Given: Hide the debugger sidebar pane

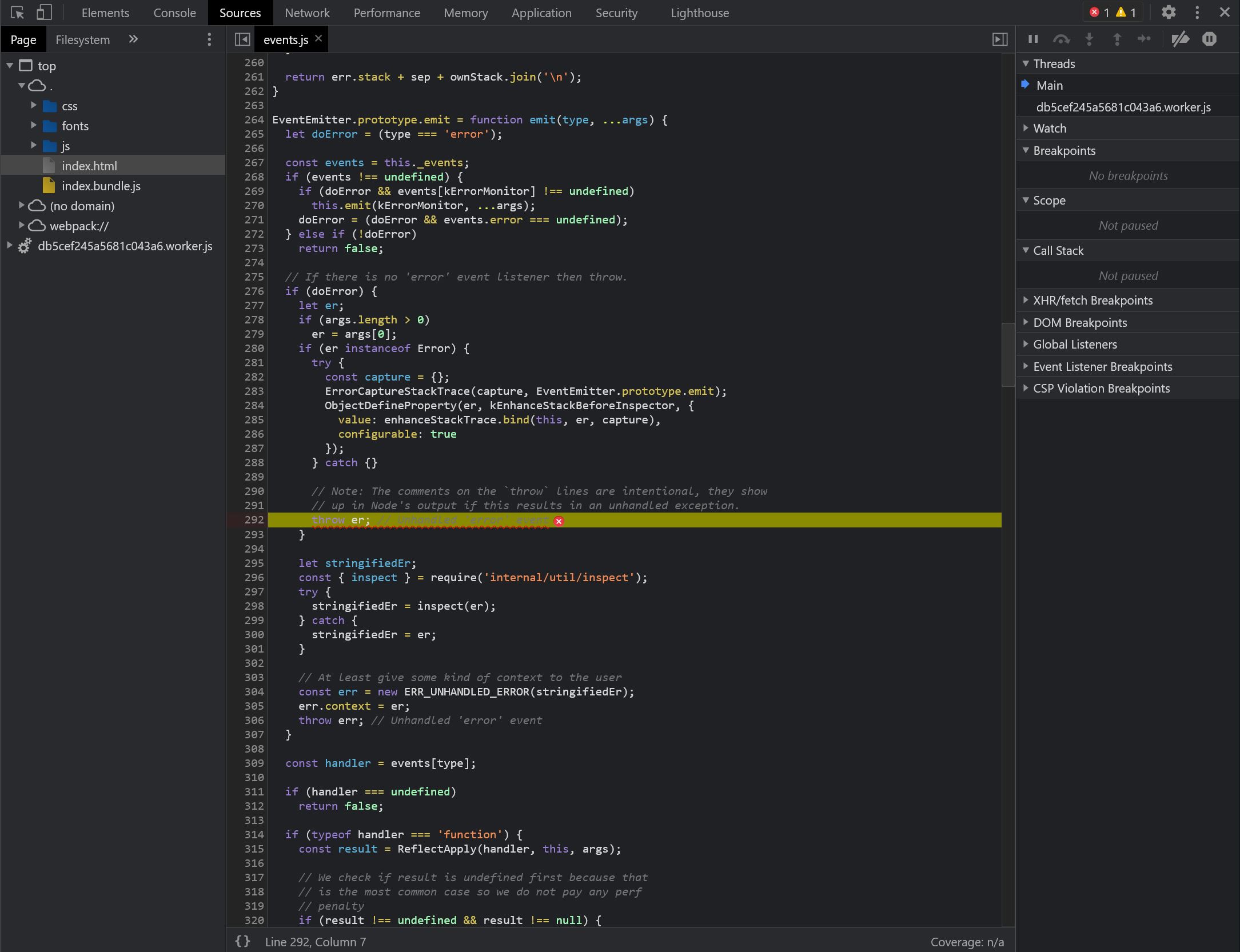Looking at the screenshot, I should click(999, 39).
